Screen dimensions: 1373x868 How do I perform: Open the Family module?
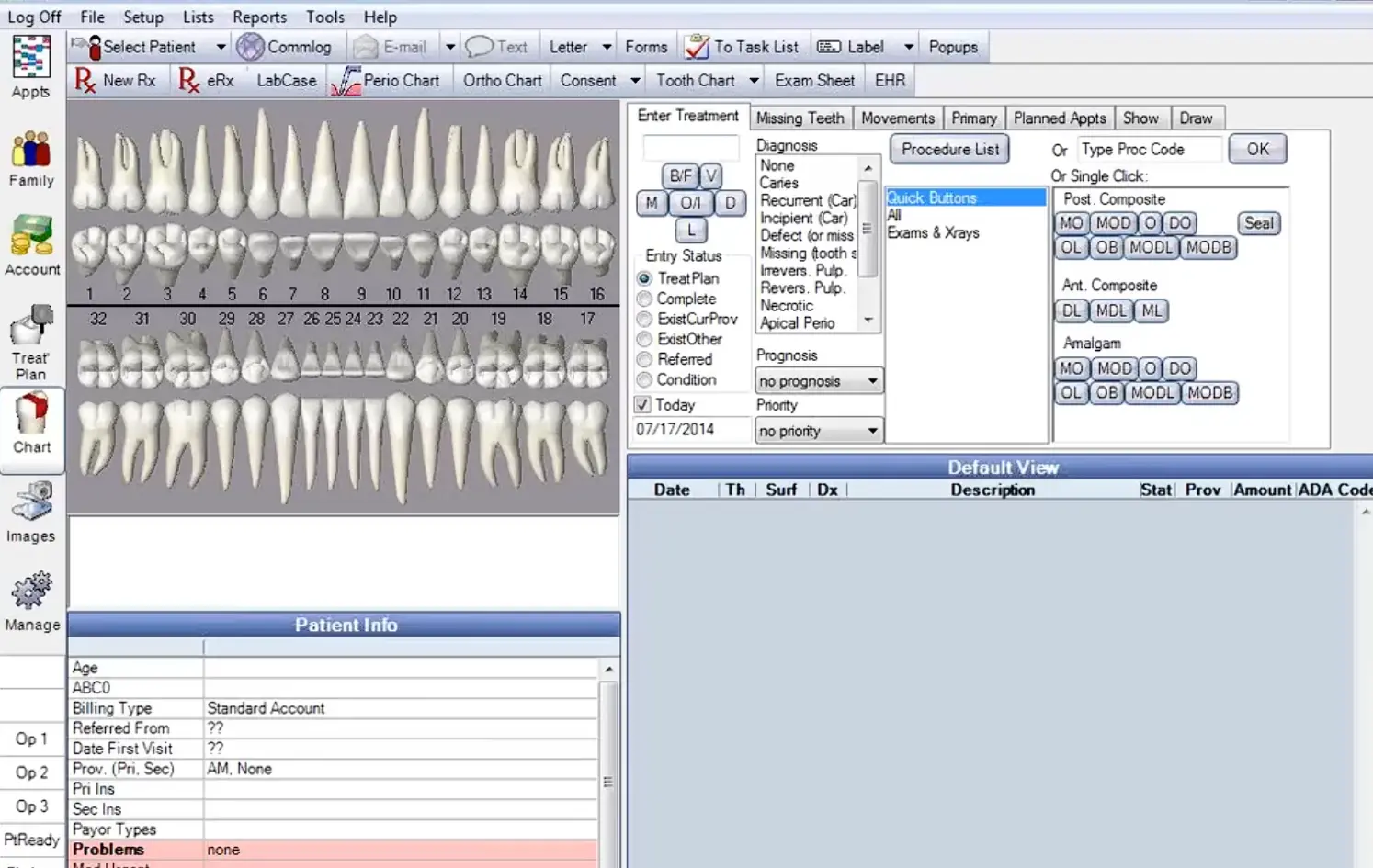32,156
